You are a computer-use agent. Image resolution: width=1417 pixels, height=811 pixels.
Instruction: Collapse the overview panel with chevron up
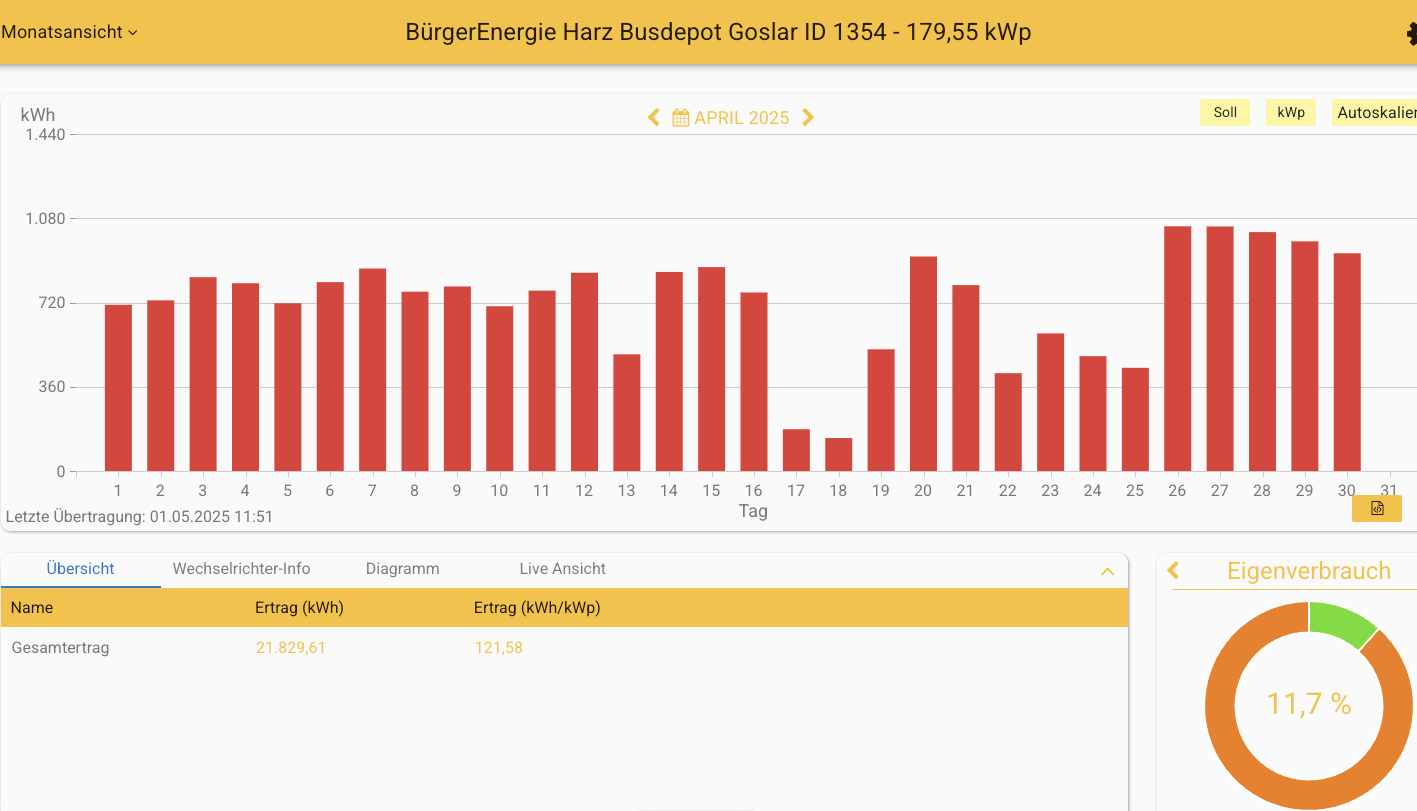1107,572
